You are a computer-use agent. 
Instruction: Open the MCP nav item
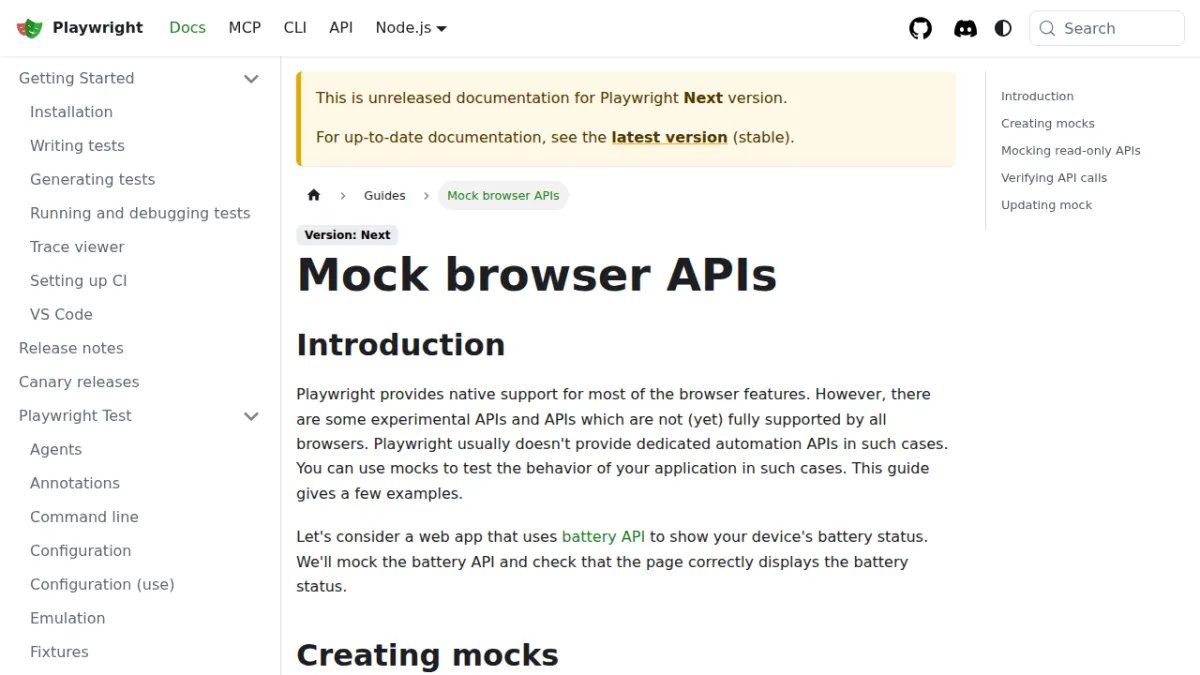point(244,28)
